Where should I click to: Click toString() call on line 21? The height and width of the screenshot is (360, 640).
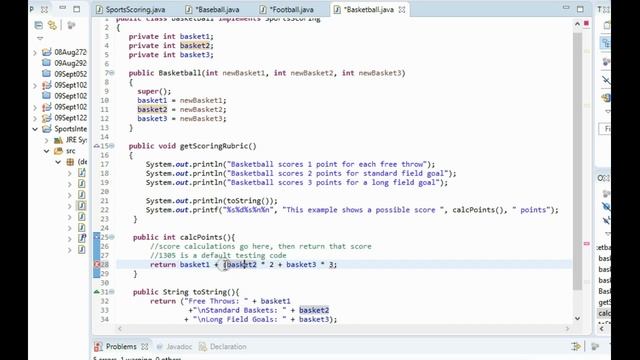pos(250,201)
